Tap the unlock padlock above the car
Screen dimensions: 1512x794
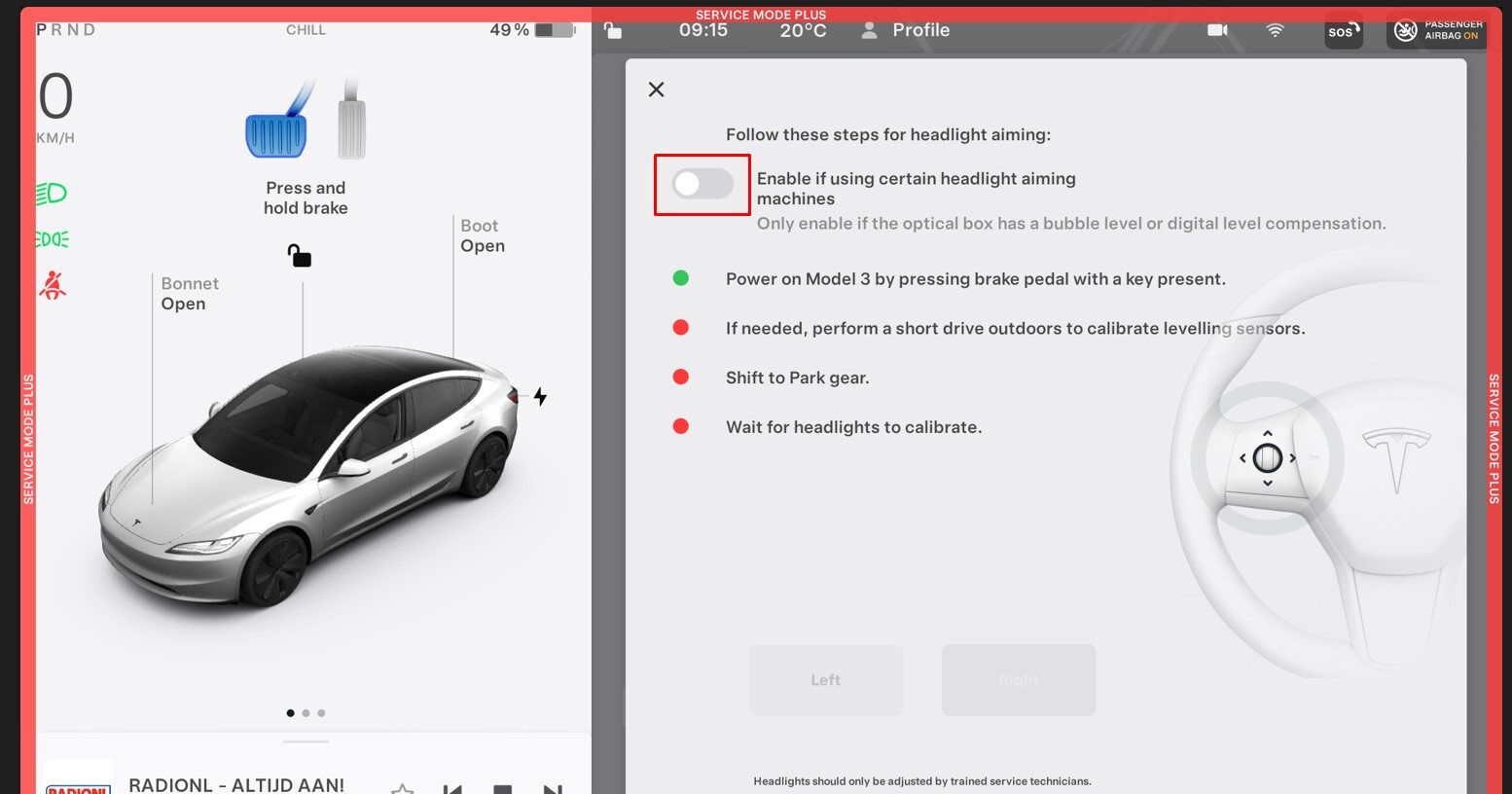[300, 256]
